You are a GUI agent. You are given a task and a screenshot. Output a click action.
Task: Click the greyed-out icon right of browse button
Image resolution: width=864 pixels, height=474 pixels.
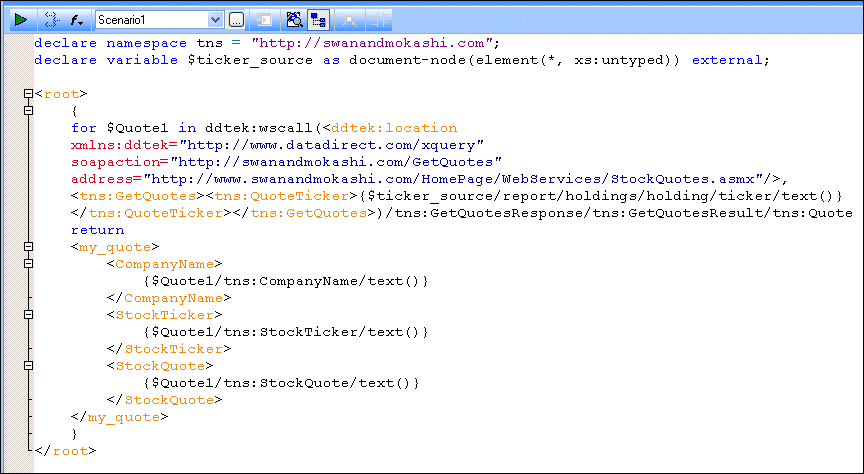[264, 19]
